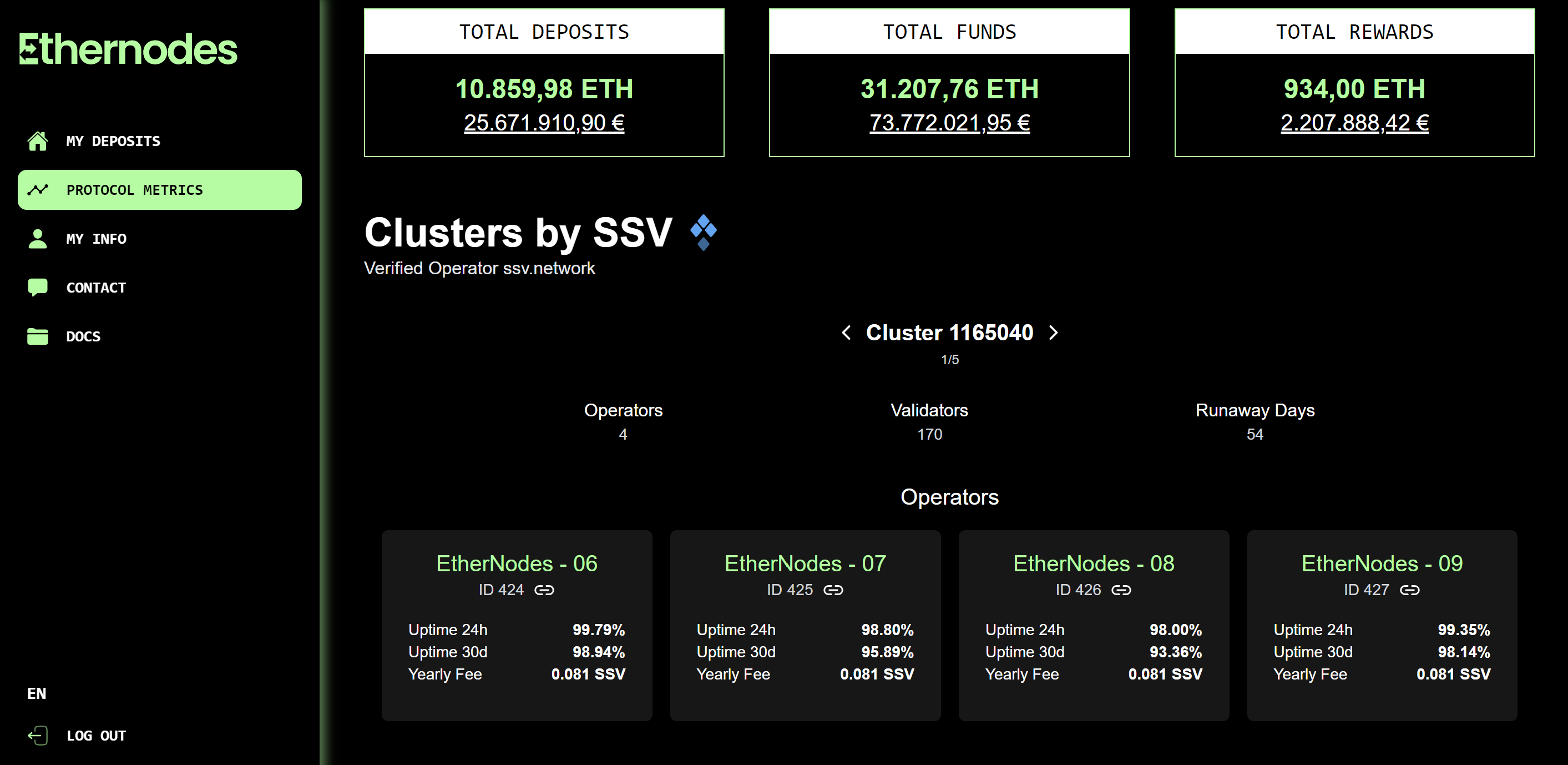Open the My Info person icon

(x=38, y=238)
